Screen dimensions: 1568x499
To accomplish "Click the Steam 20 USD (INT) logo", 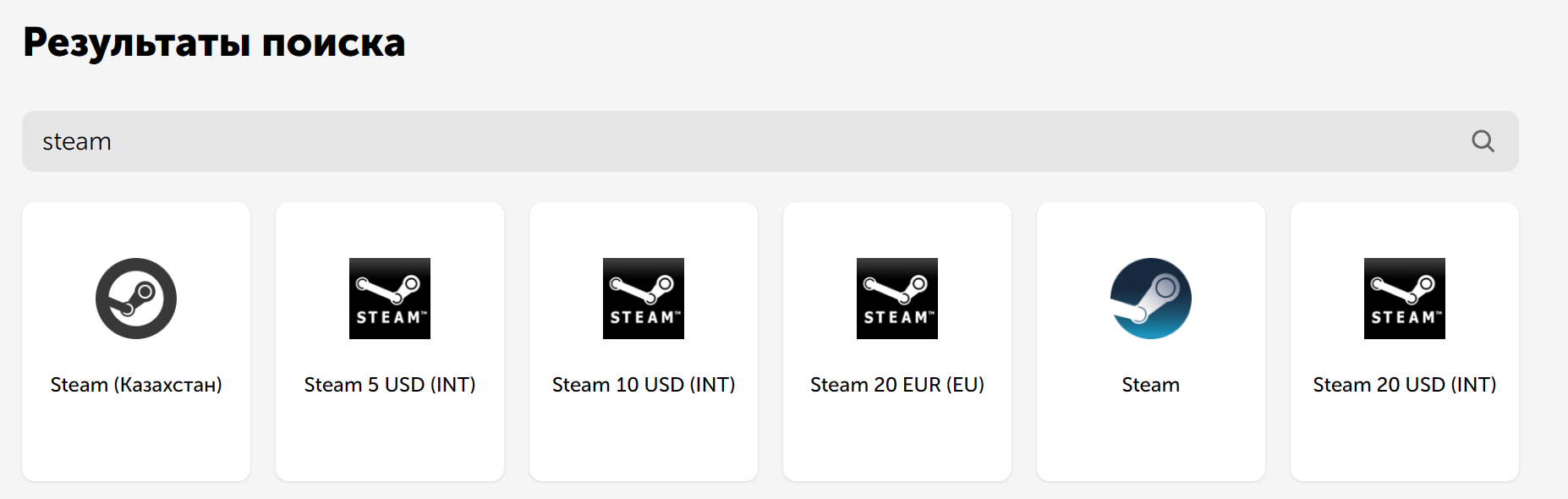I will pos(1405,299).
